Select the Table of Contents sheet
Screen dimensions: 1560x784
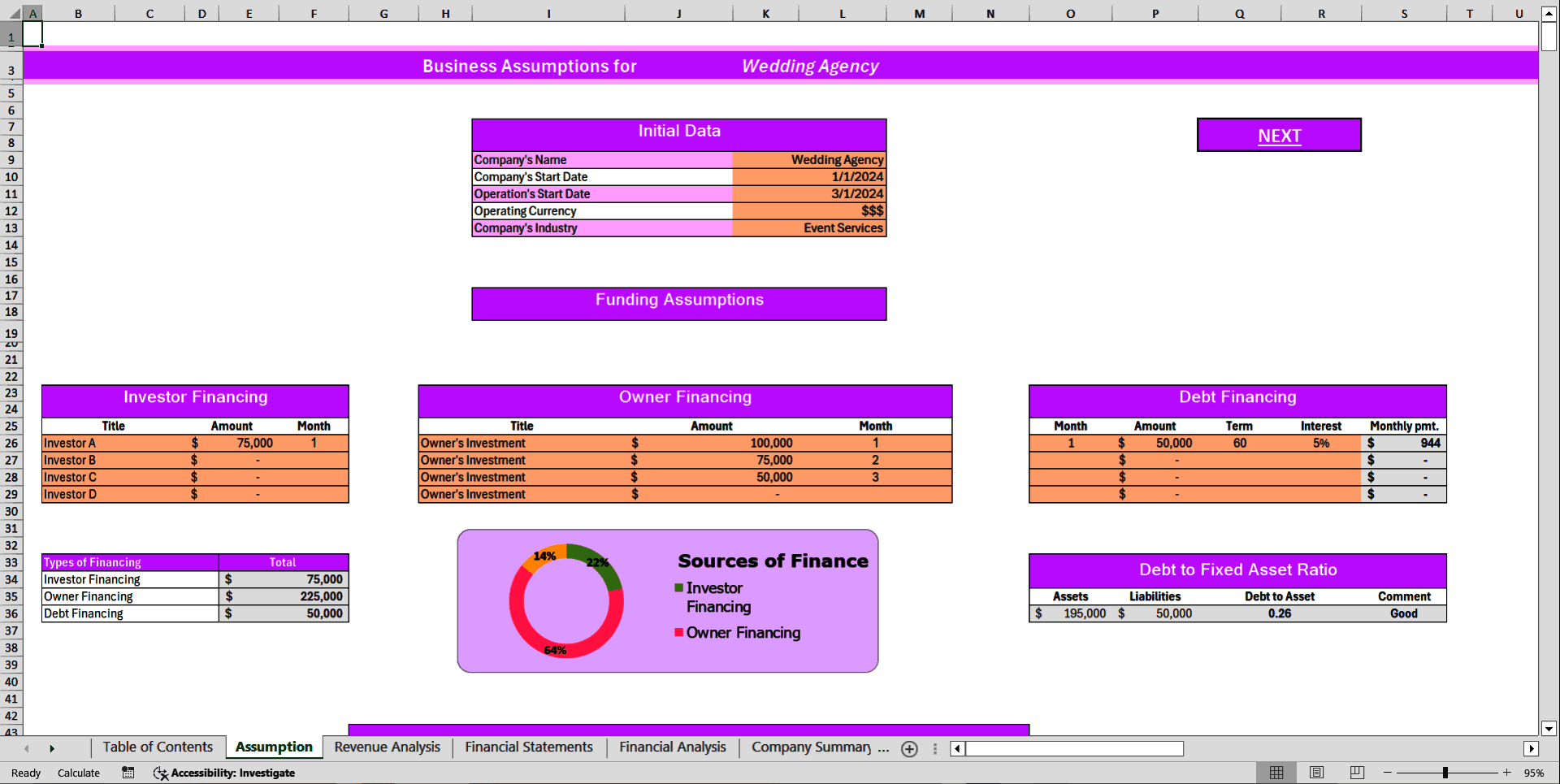[x=158, y=747]
